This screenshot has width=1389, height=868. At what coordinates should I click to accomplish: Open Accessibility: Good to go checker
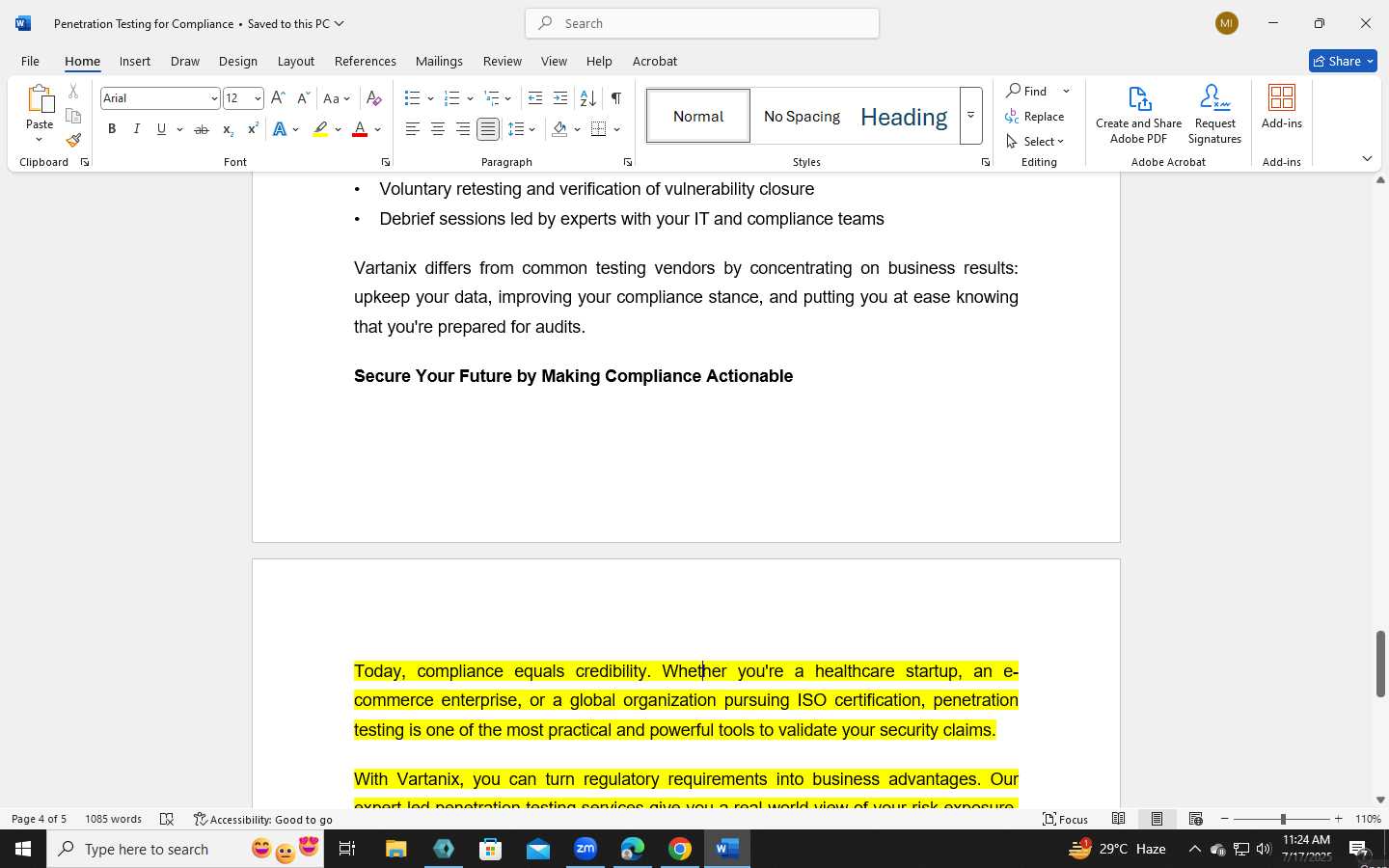click(262, 819)
